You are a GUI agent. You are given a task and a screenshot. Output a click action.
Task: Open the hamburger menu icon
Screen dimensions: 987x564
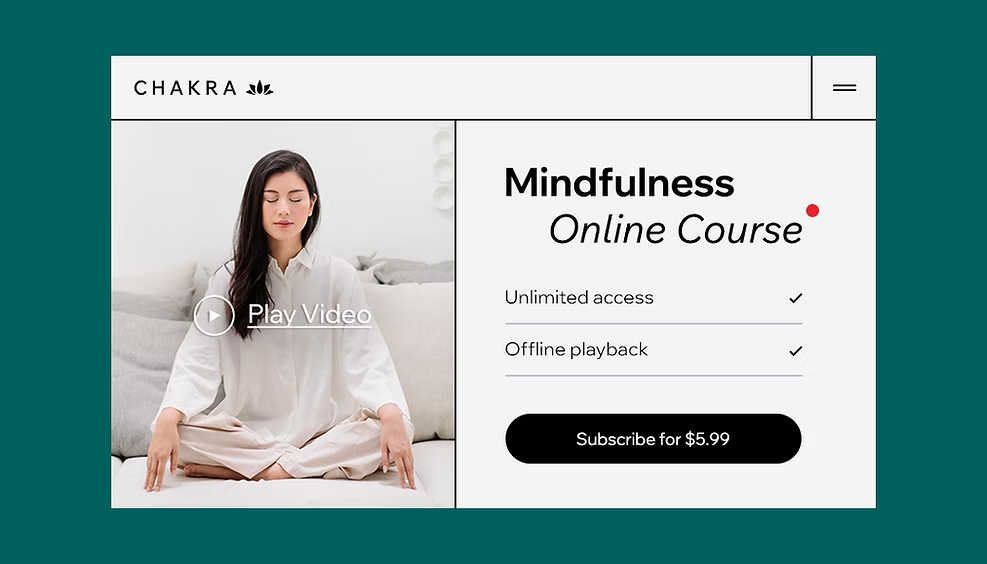click(844, 87)
